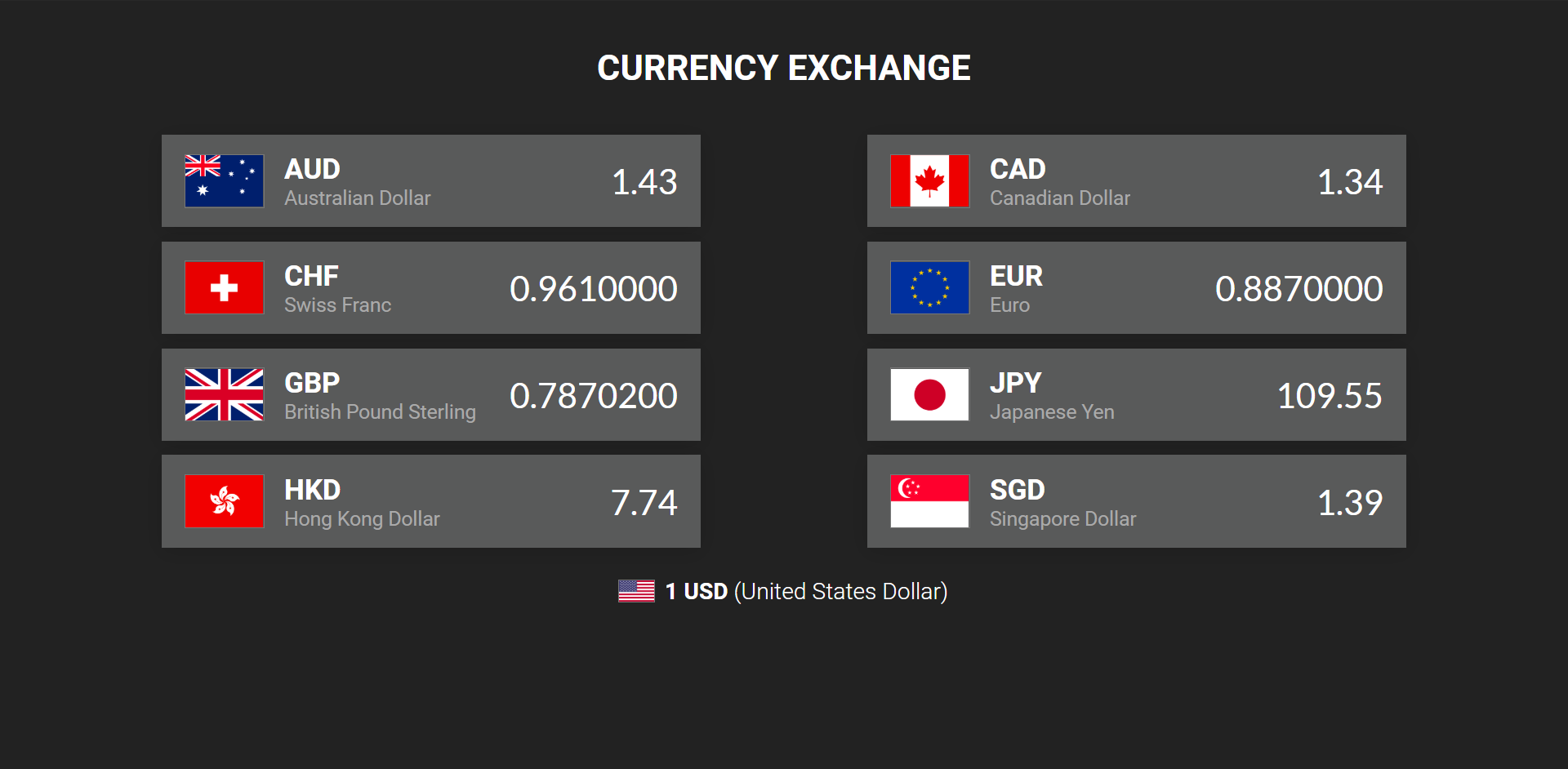Click the British Pound Sterling label
The width and height of the screenshot is (1568, 769).
point(380,412)
